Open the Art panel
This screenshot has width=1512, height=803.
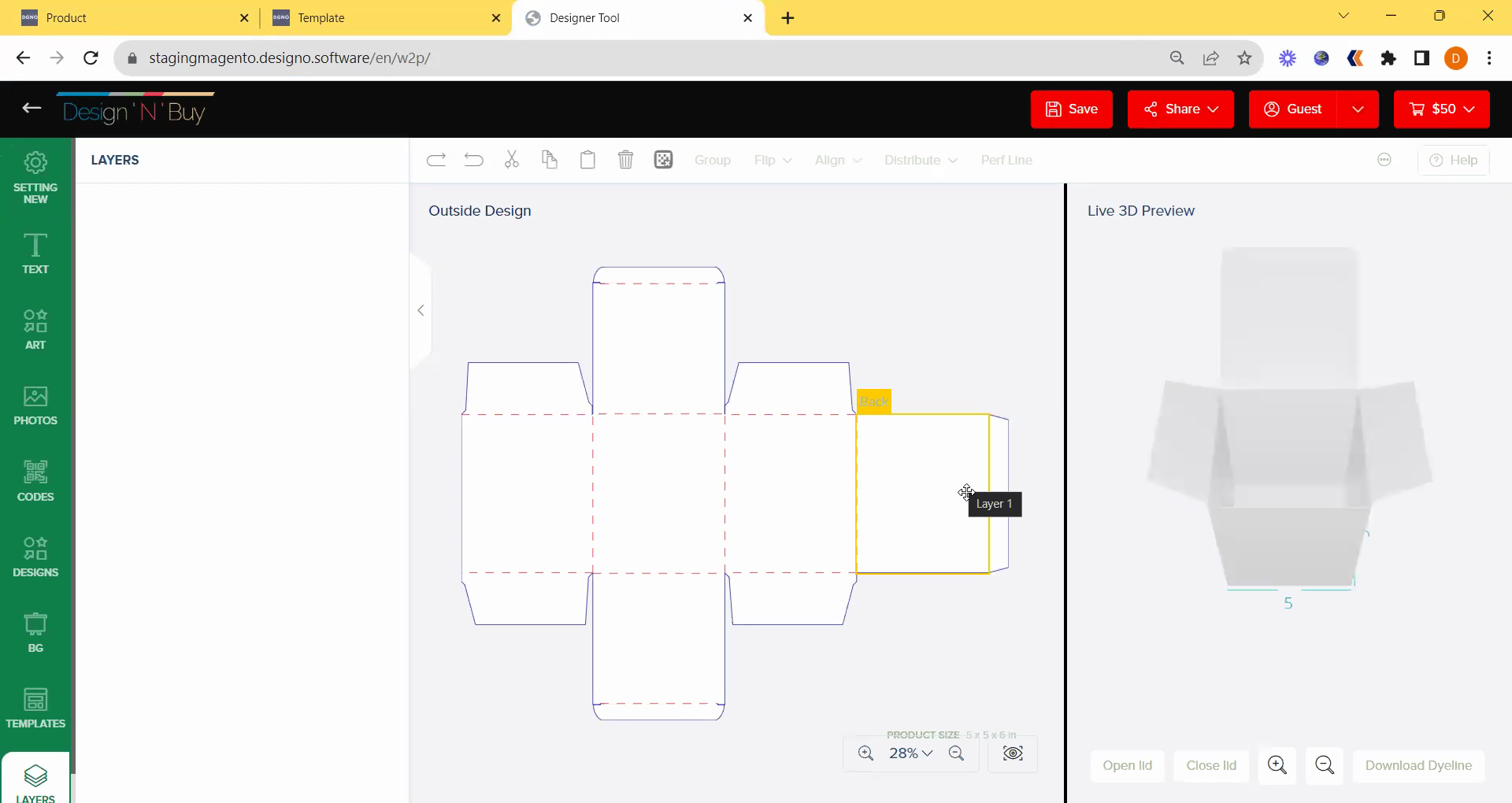click(35, 329)
